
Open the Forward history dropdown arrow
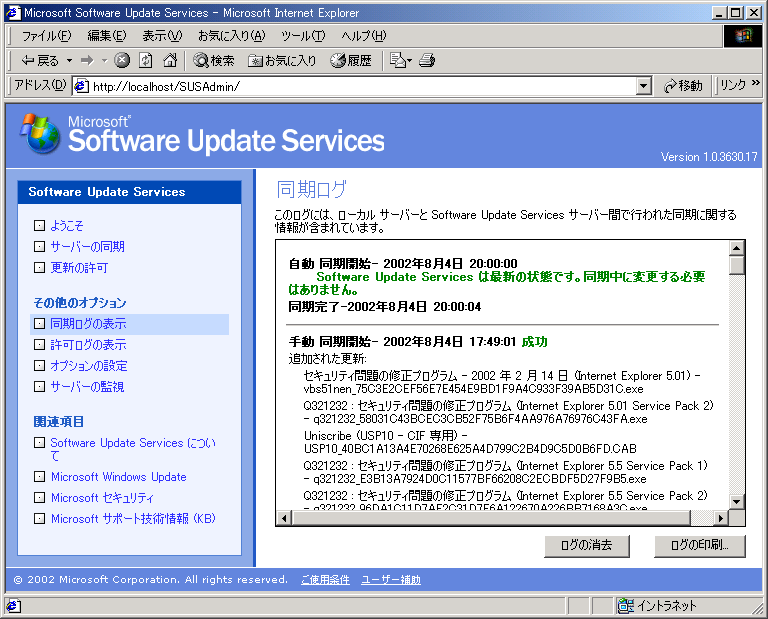(104, 61)
